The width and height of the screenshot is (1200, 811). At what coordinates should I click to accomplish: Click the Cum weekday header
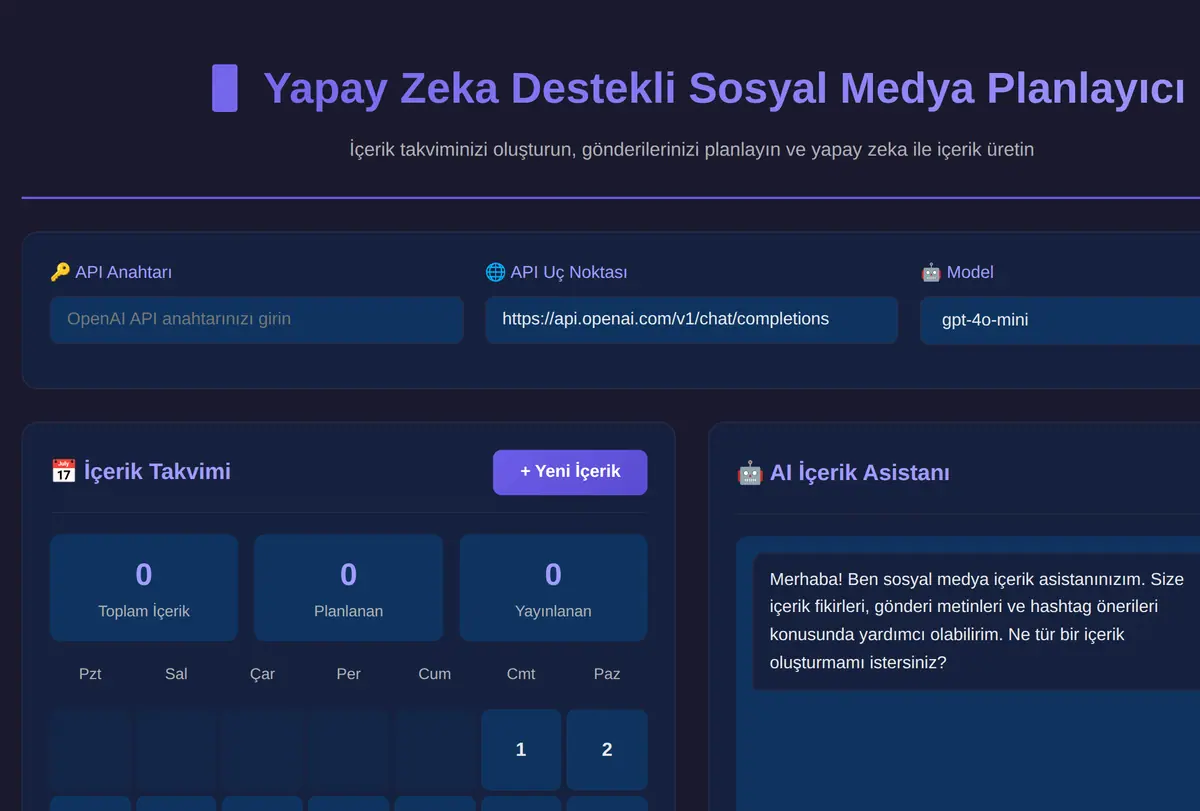pyautogui.click(x=434, y=674)
